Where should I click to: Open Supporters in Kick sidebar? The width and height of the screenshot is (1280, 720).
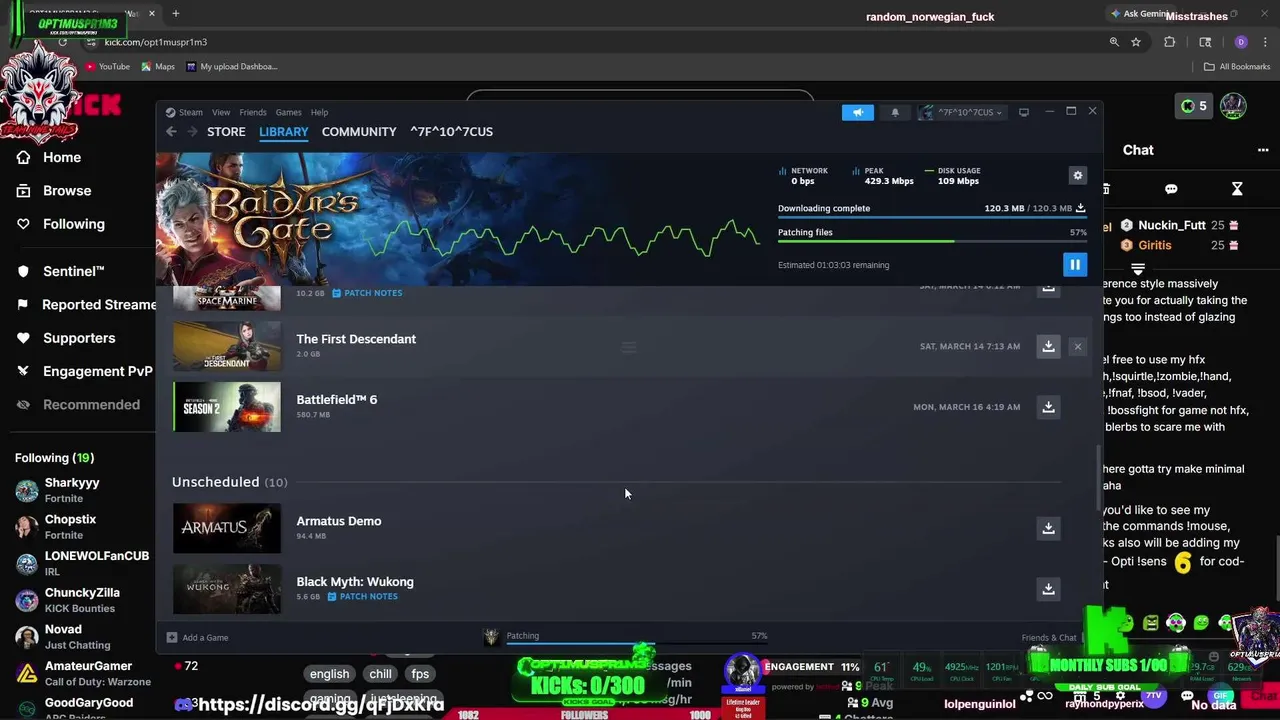coord(79,338)
